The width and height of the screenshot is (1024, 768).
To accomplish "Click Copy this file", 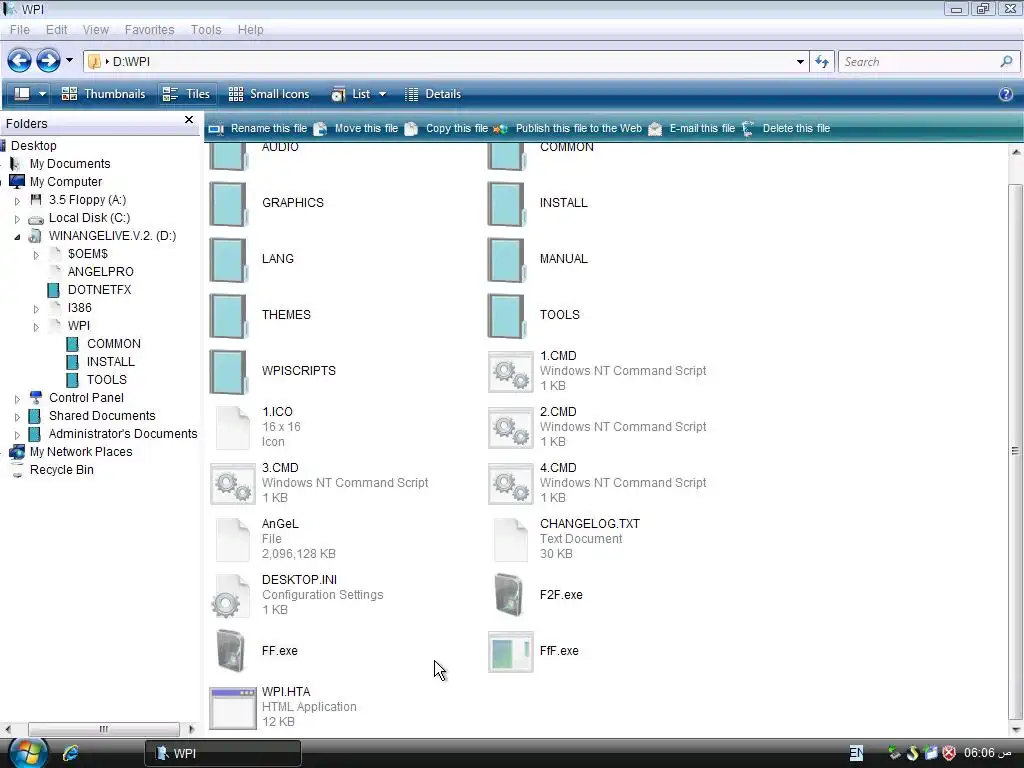I will tap(447, 129).
